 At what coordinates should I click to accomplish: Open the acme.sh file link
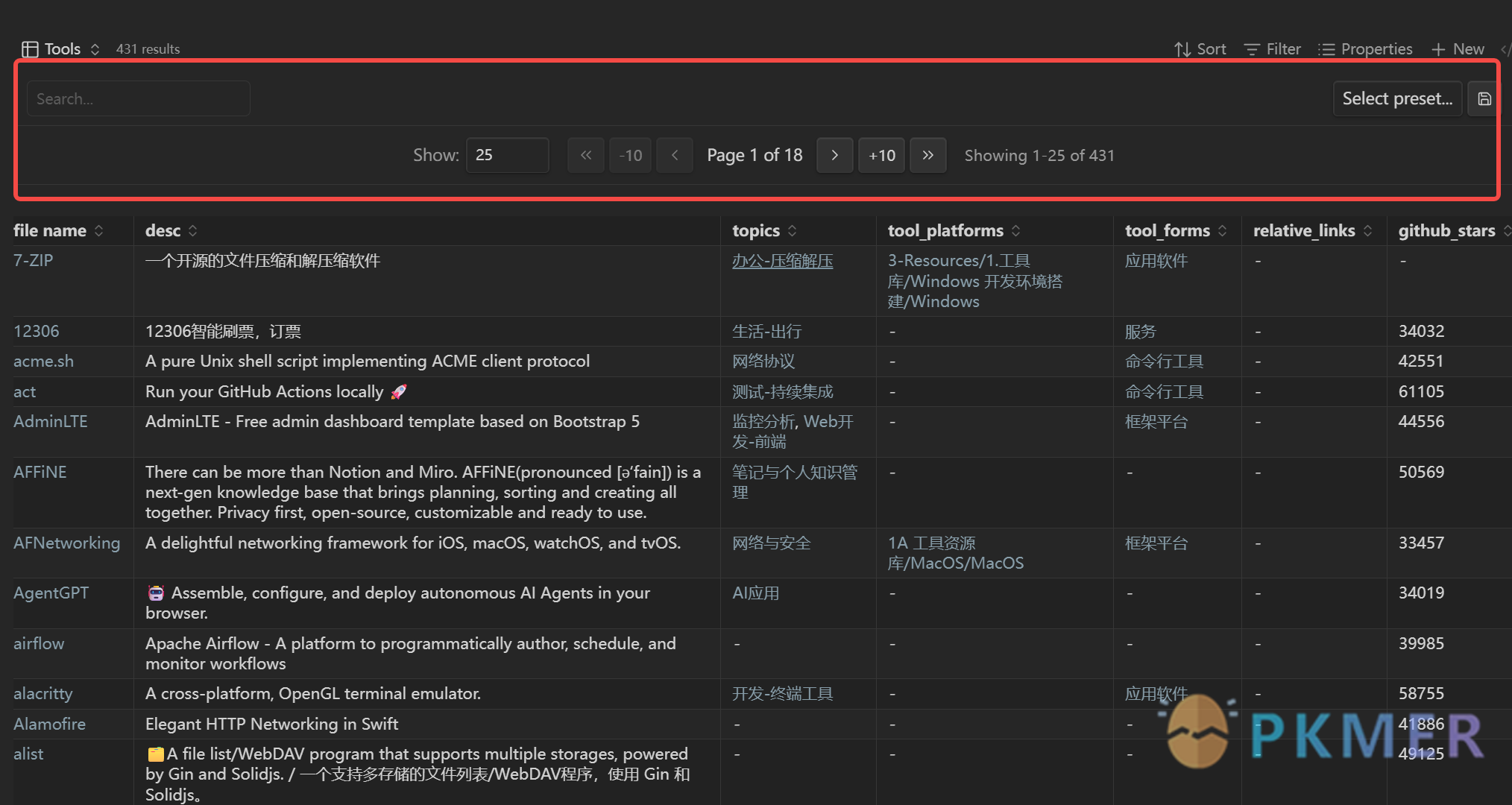(43, 362)
